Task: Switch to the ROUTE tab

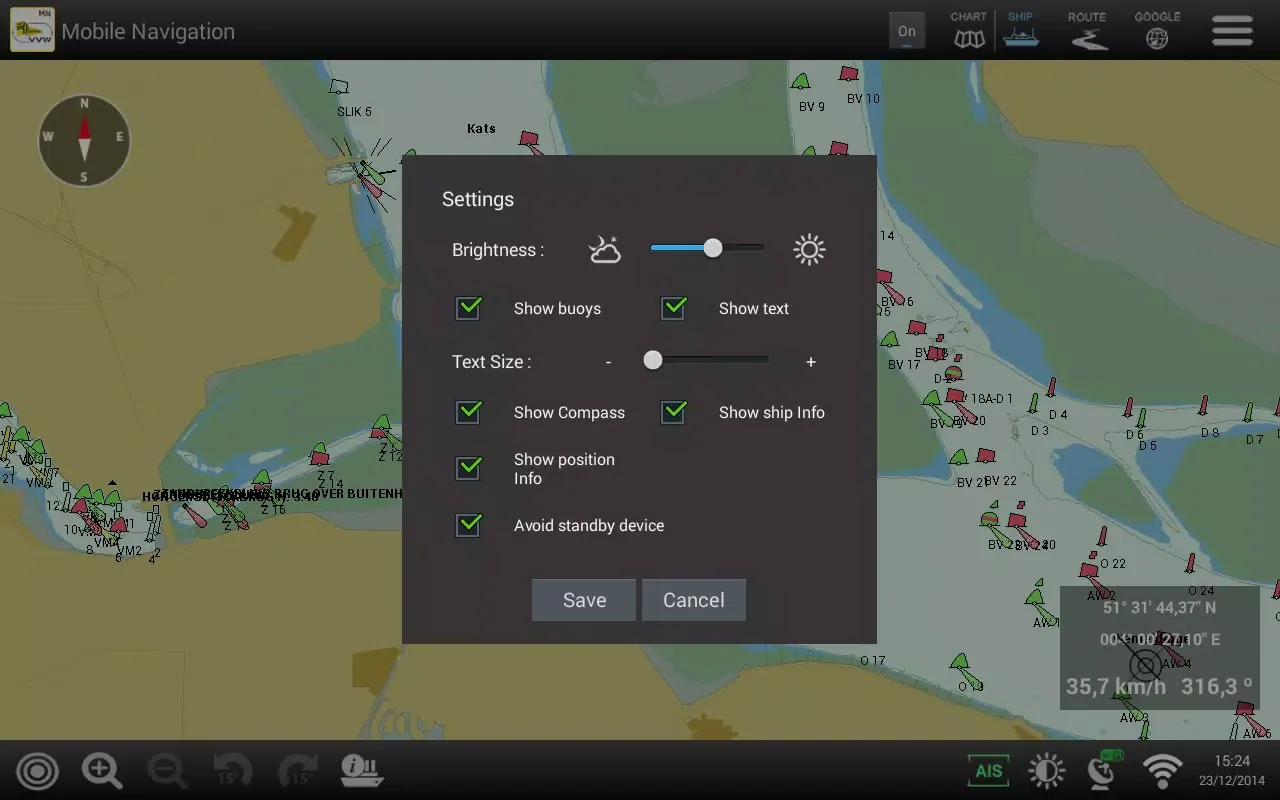Action: point(1087,30)
